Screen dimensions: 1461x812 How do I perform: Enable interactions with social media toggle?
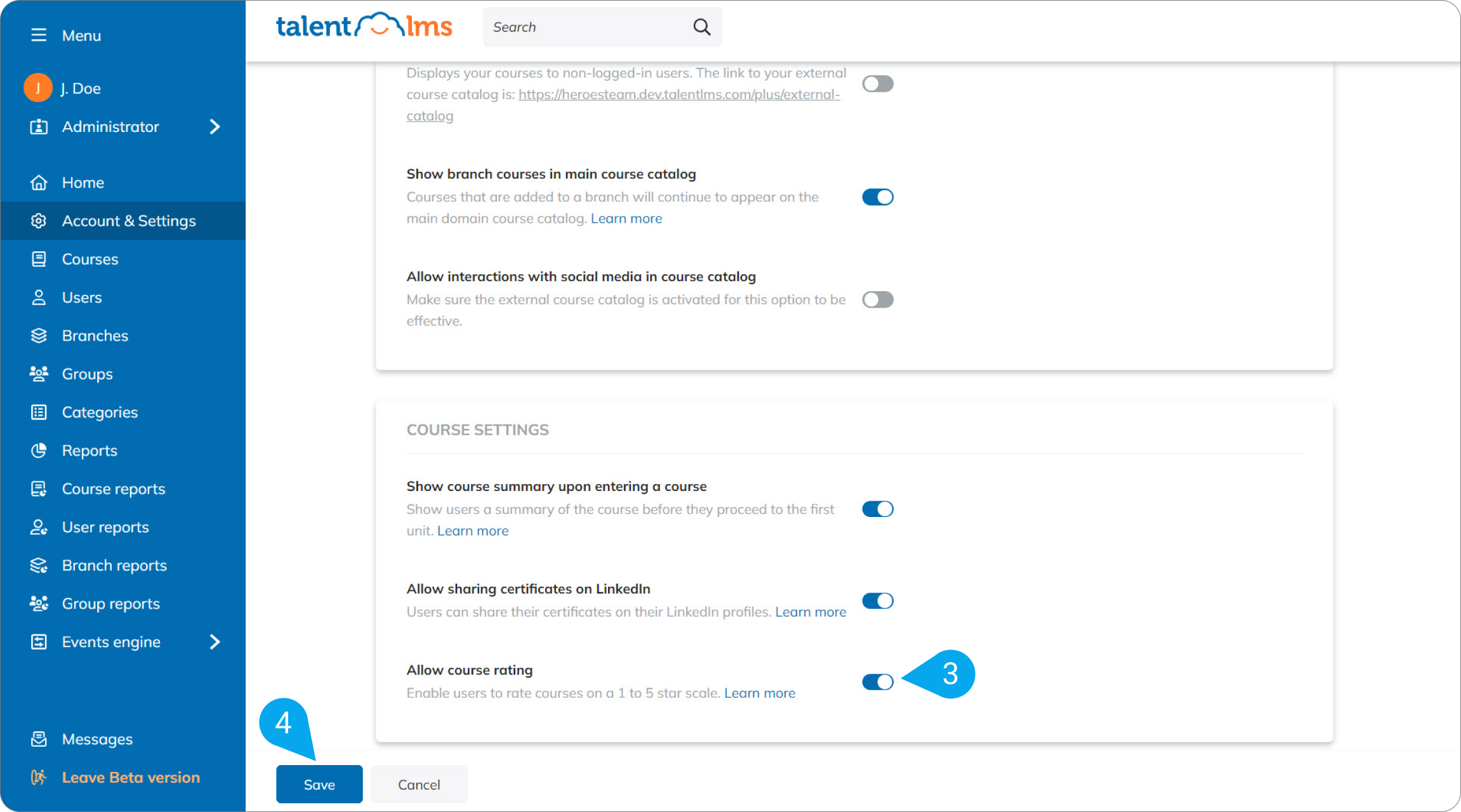point(878,299)
